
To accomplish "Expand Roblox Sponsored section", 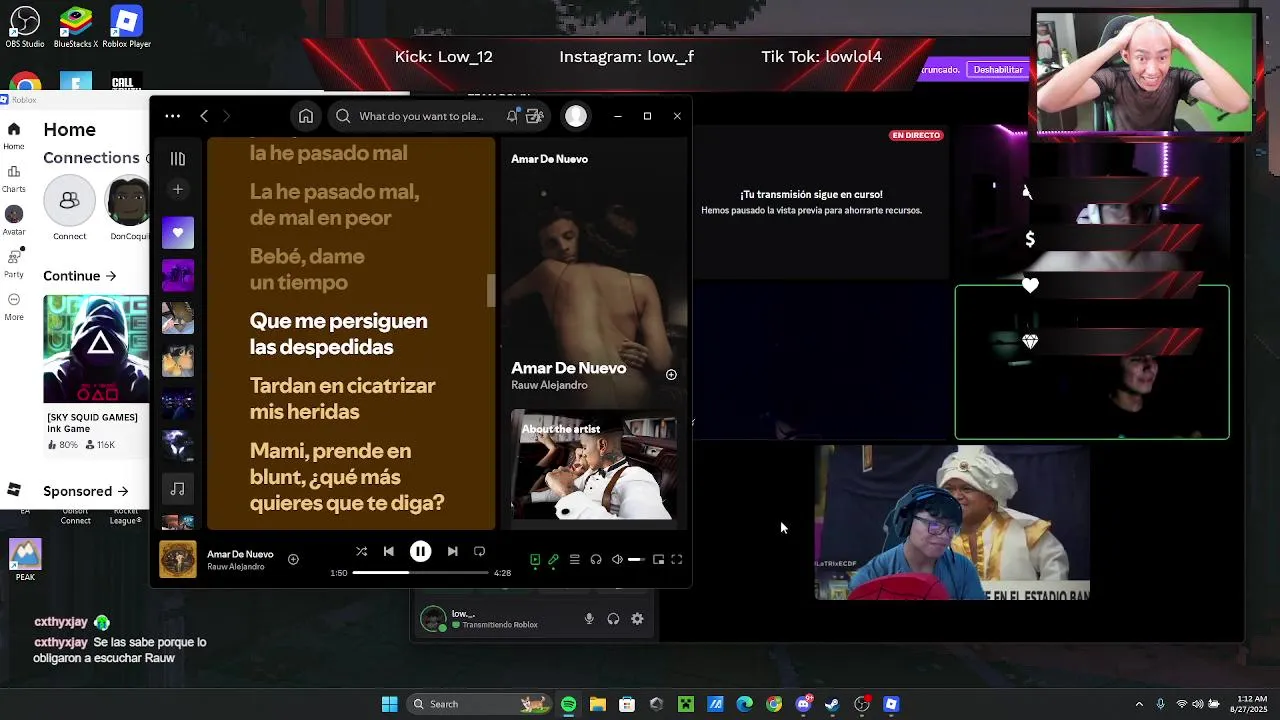I will (86, 491).
